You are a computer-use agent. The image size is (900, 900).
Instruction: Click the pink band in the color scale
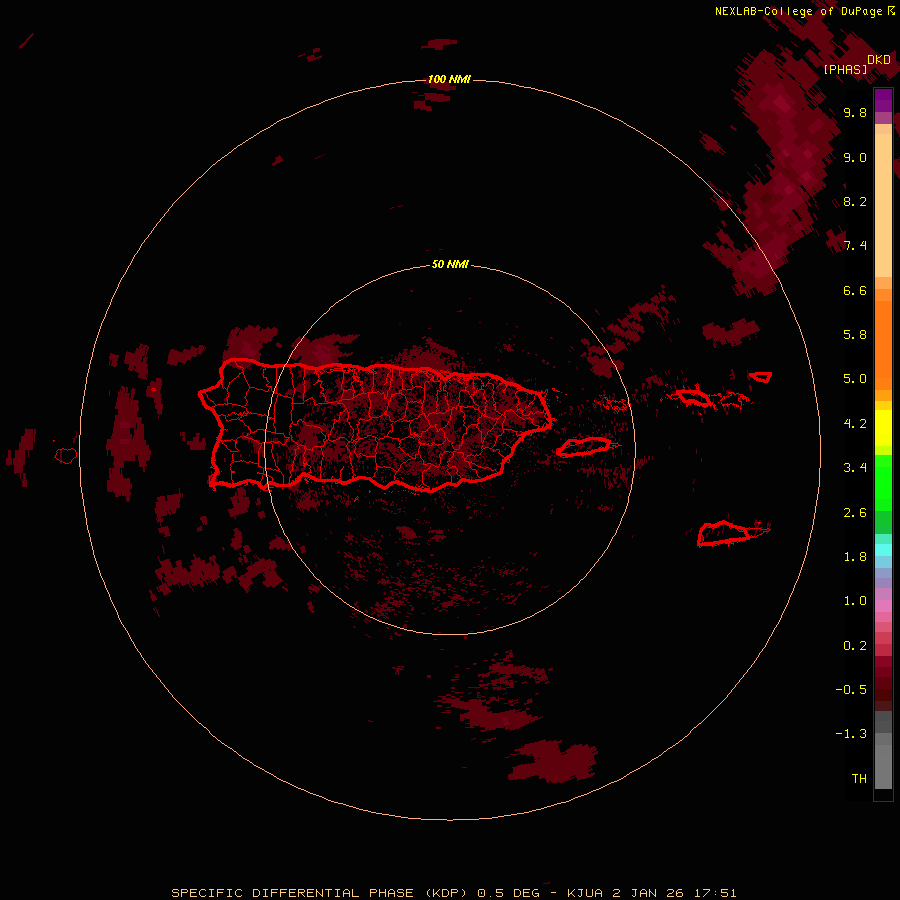tap(883, 606)
